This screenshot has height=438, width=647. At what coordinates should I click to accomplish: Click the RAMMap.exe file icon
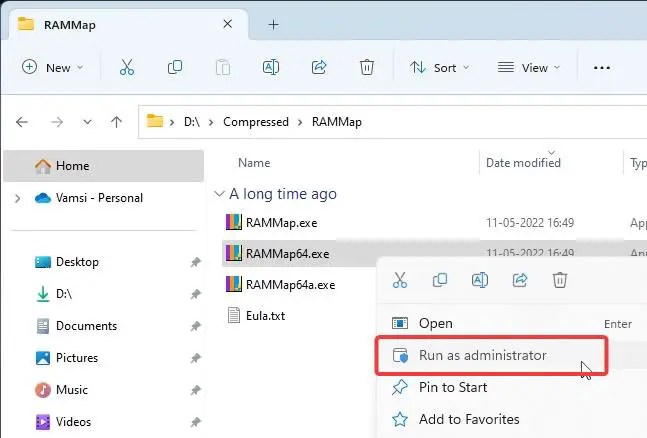(234, 222)
